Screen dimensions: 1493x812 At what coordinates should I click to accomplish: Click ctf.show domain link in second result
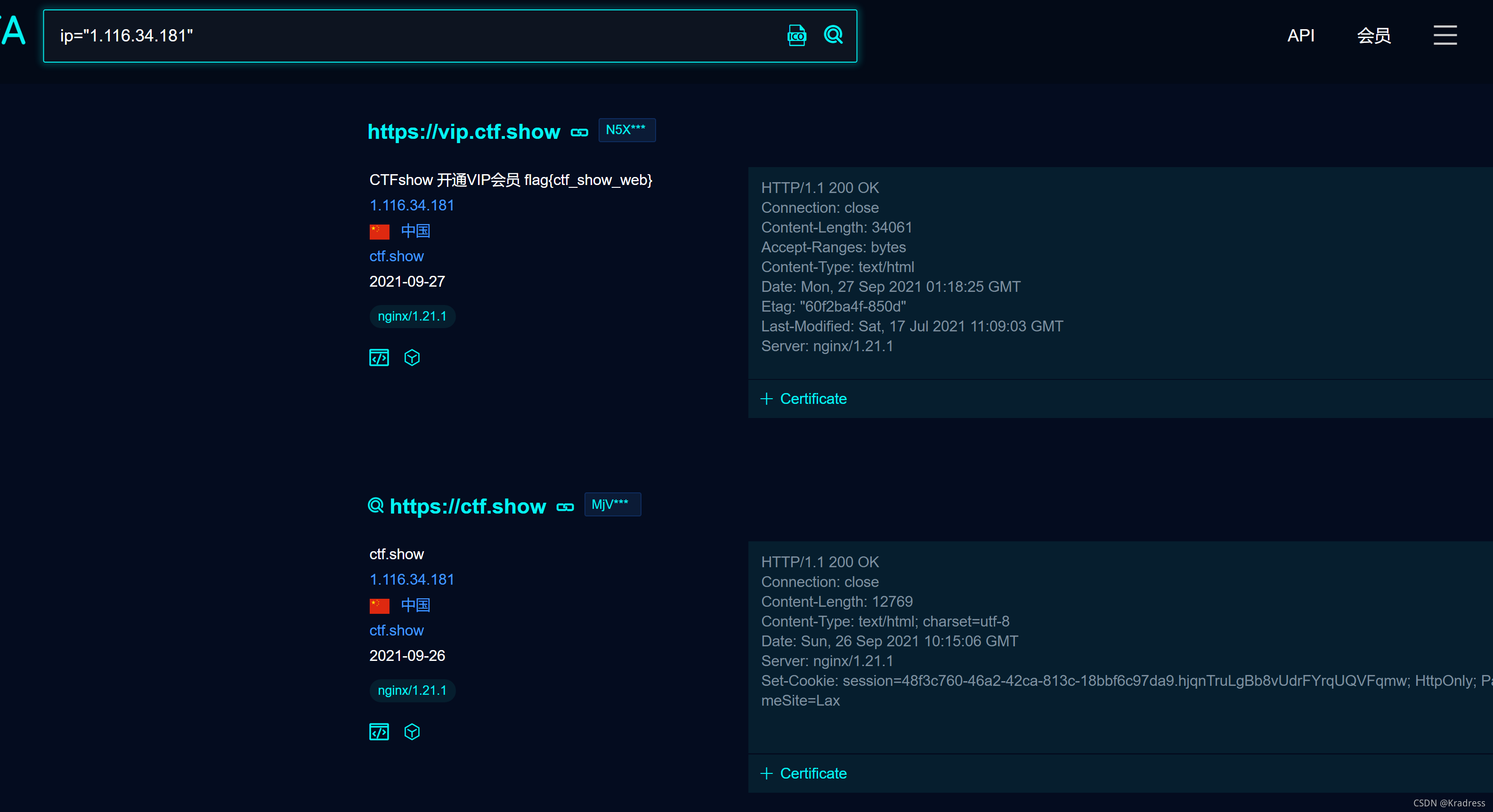click(397, 630)
